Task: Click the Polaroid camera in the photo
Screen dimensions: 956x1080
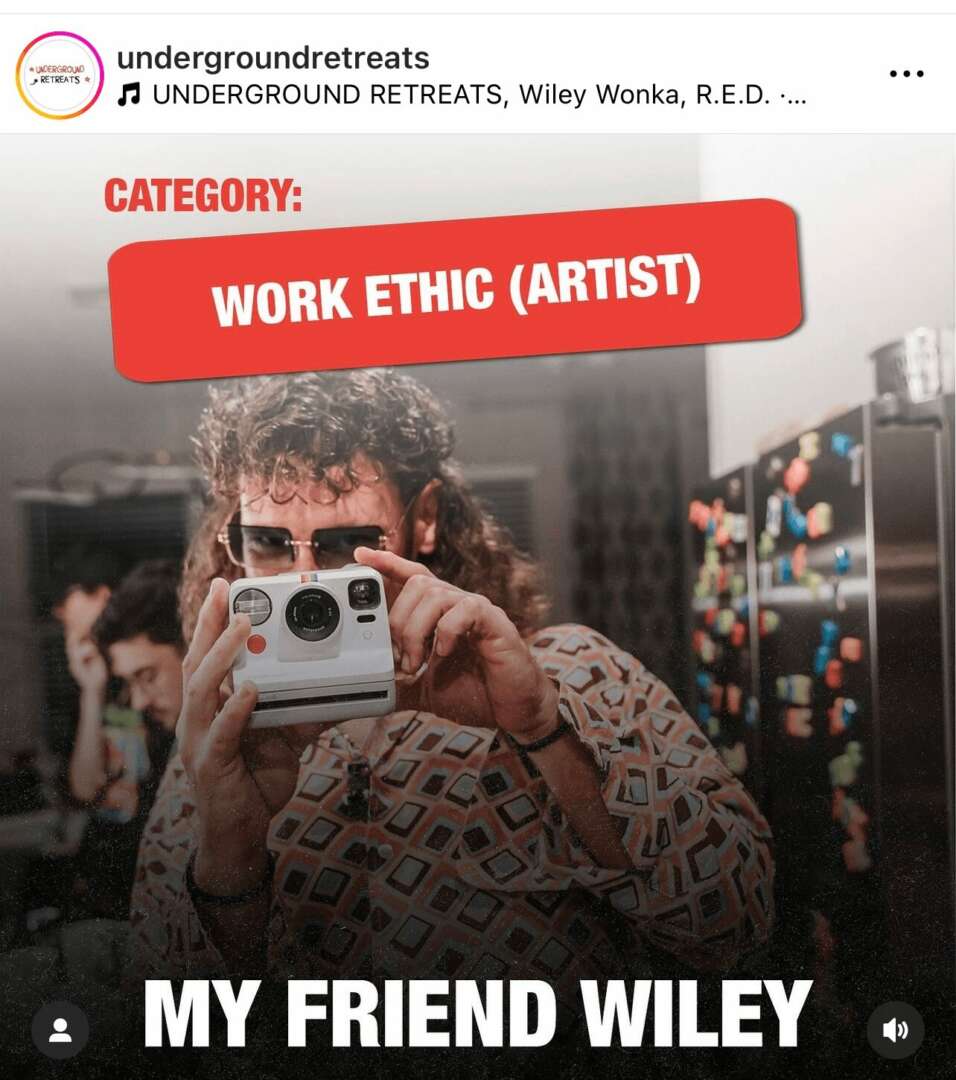Action: pos(313,644)
